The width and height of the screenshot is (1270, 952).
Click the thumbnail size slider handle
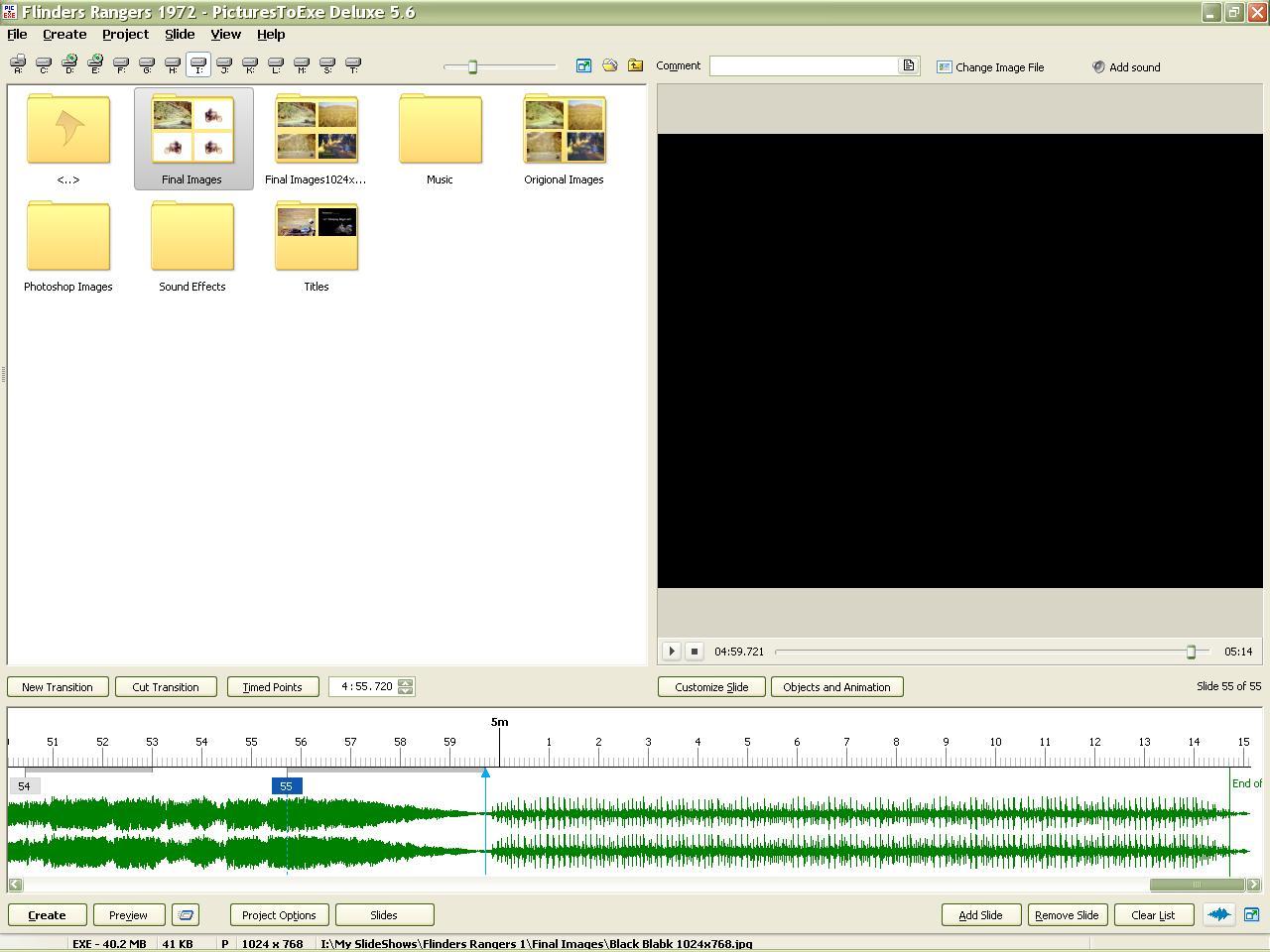click(472, 66)
